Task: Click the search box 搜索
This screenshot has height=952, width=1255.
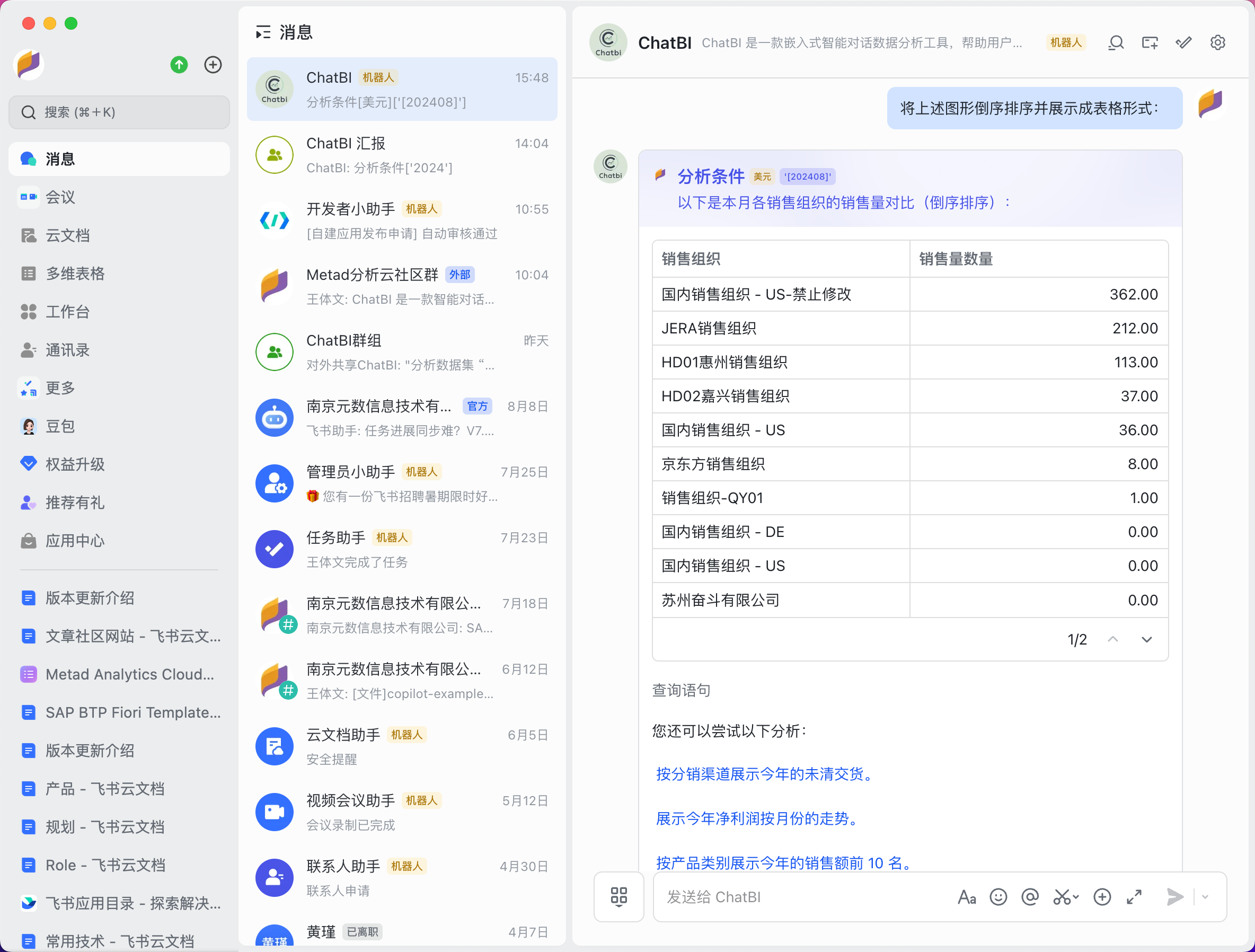Action: [x=119, y=112]
